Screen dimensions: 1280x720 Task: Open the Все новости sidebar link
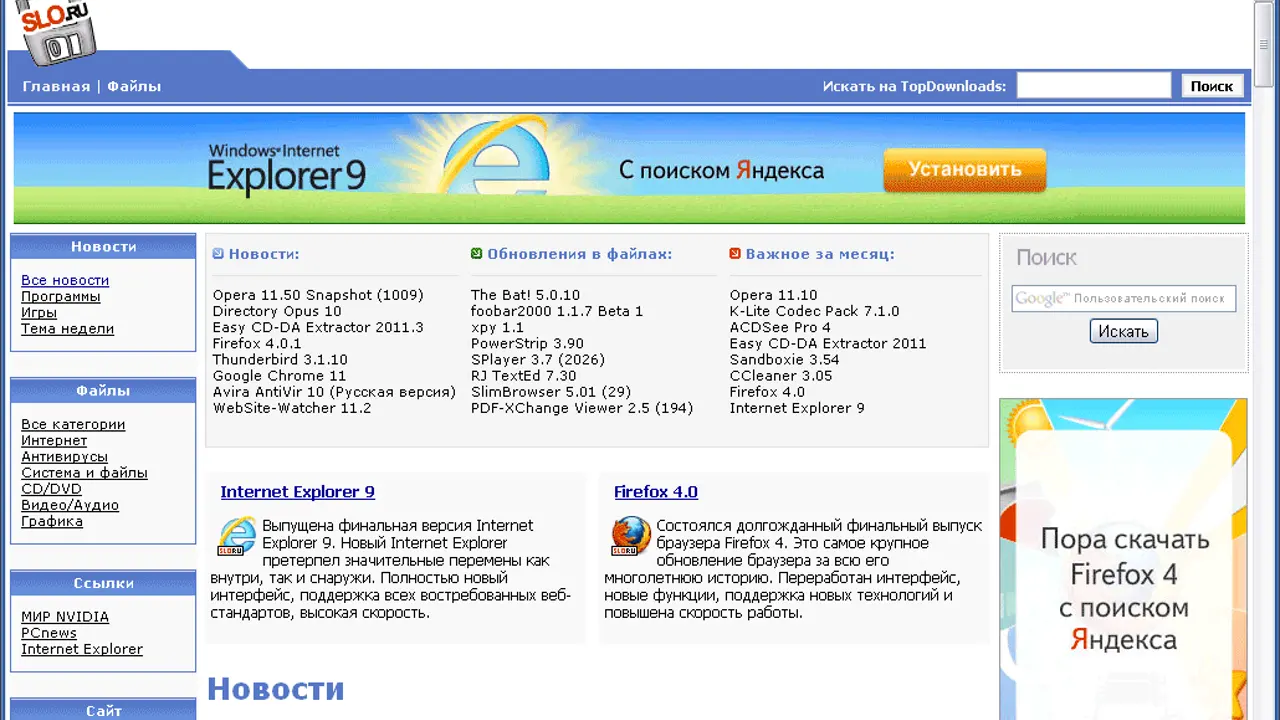point(65,281)
